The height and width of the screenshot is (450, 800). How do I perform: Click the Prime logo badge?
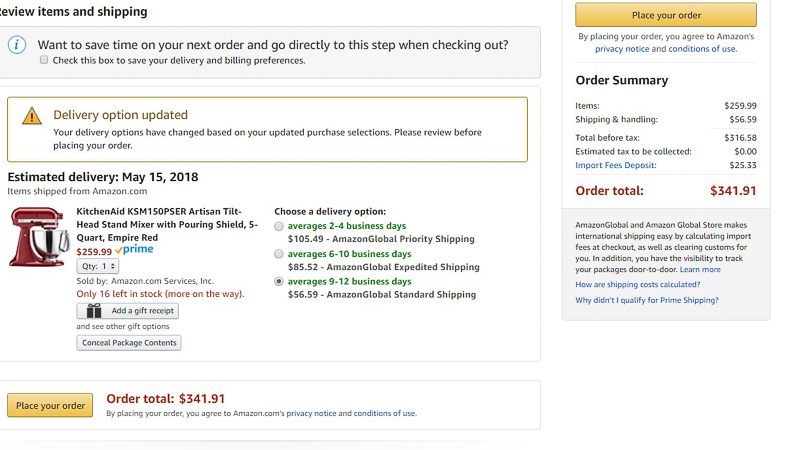click(x=135, y=250)
